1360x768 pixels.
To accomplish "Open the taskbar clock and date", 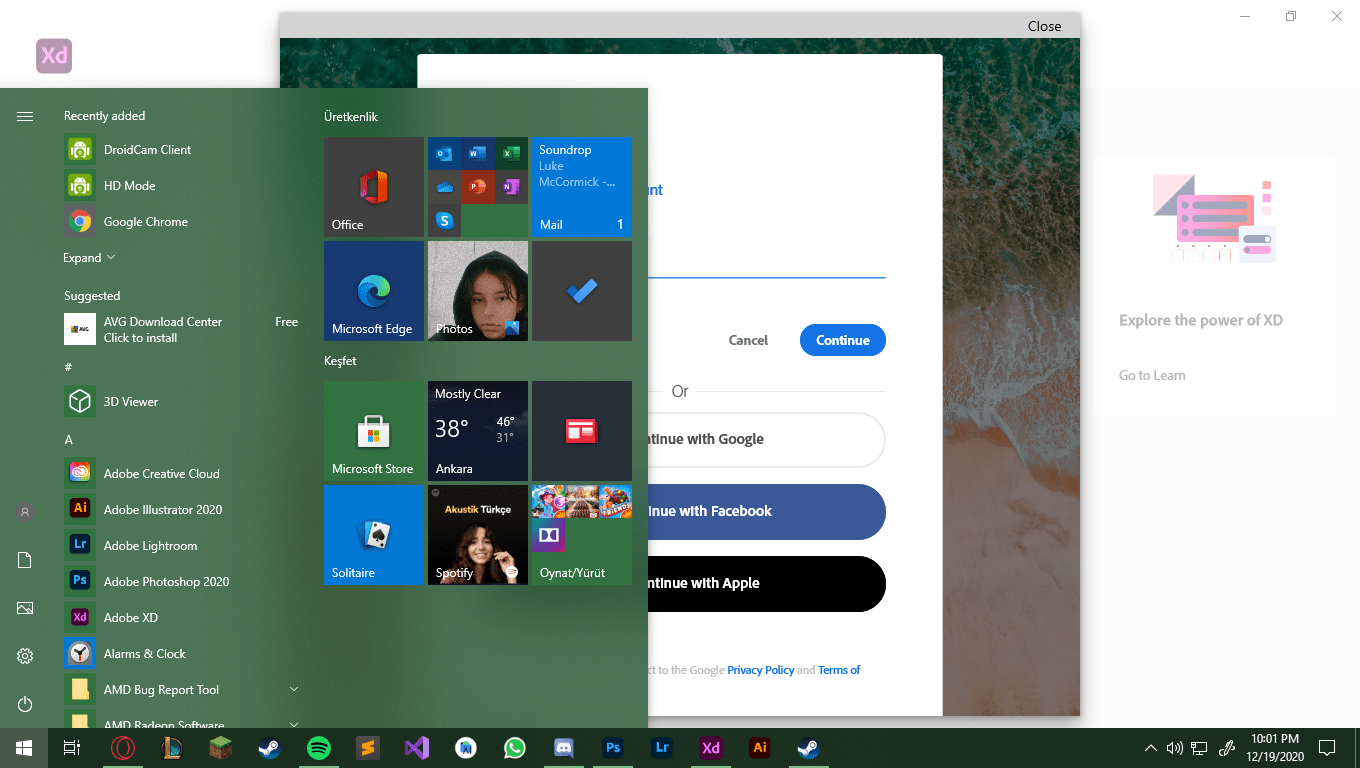I will point(1276,748).
